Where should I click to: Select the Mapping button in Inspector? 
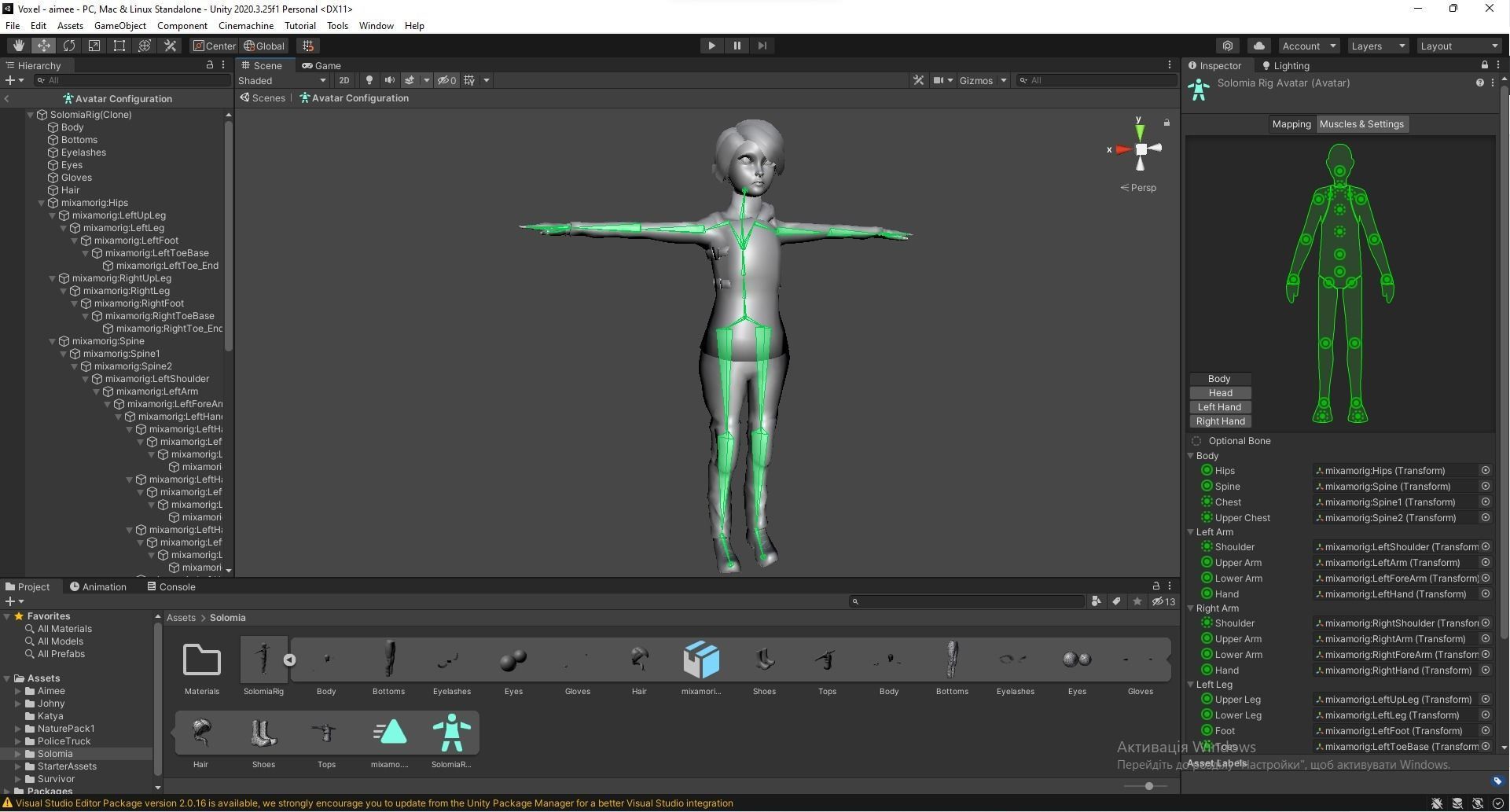(1291, 124)
